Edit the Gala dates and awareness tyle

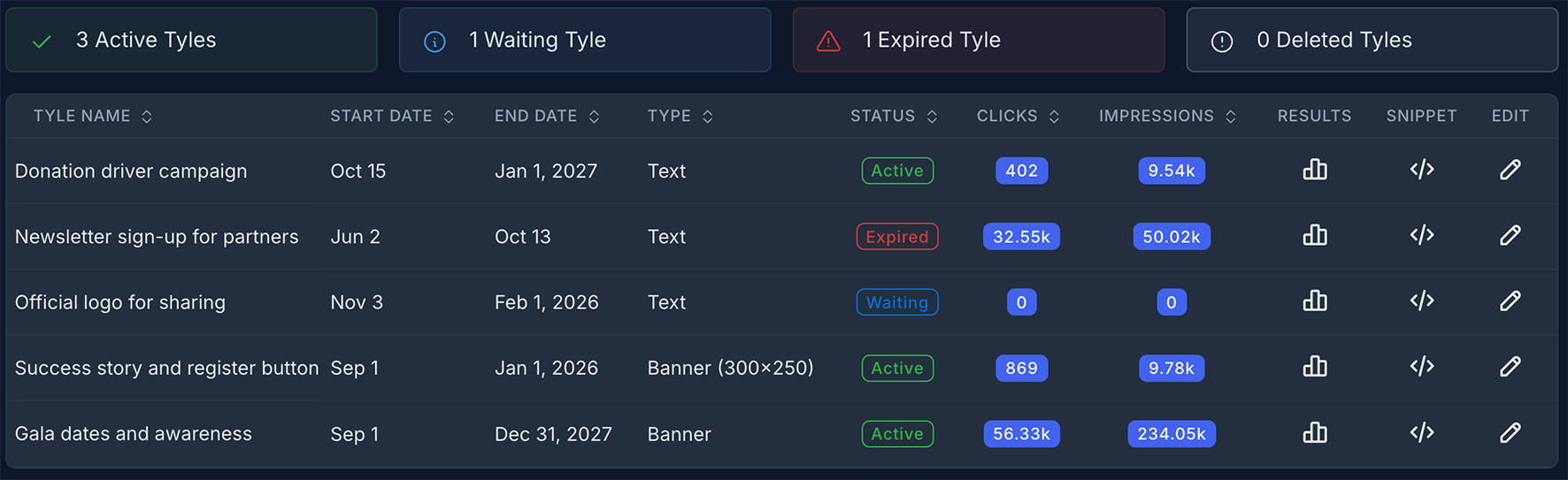click(1510, 433)
